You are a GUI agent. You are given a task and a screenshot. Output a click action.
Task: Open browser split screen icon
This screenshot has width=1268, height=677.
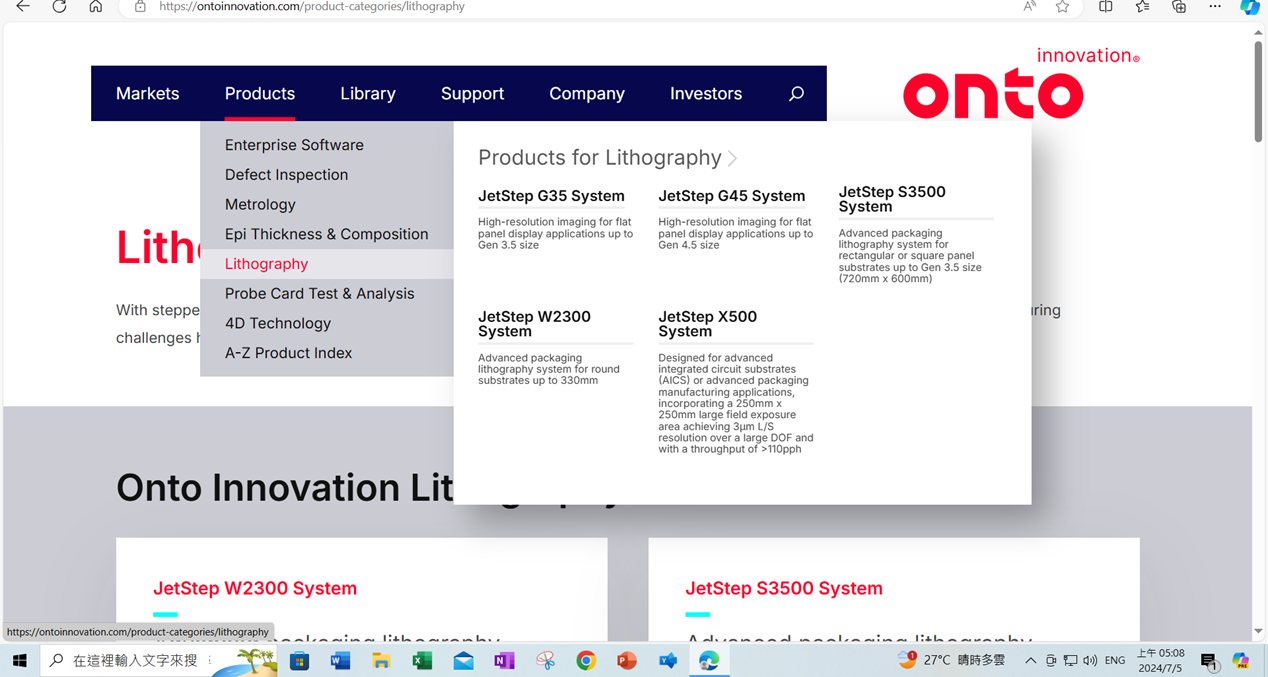pos(1105,7)
